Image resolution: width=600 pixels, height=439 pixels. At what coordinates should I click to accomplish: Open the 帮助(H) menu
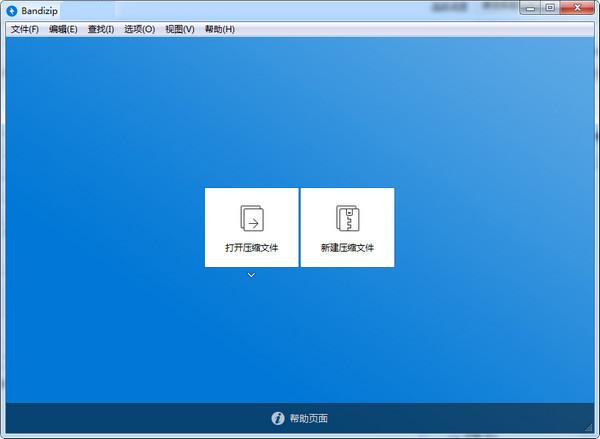click(220, 29)
